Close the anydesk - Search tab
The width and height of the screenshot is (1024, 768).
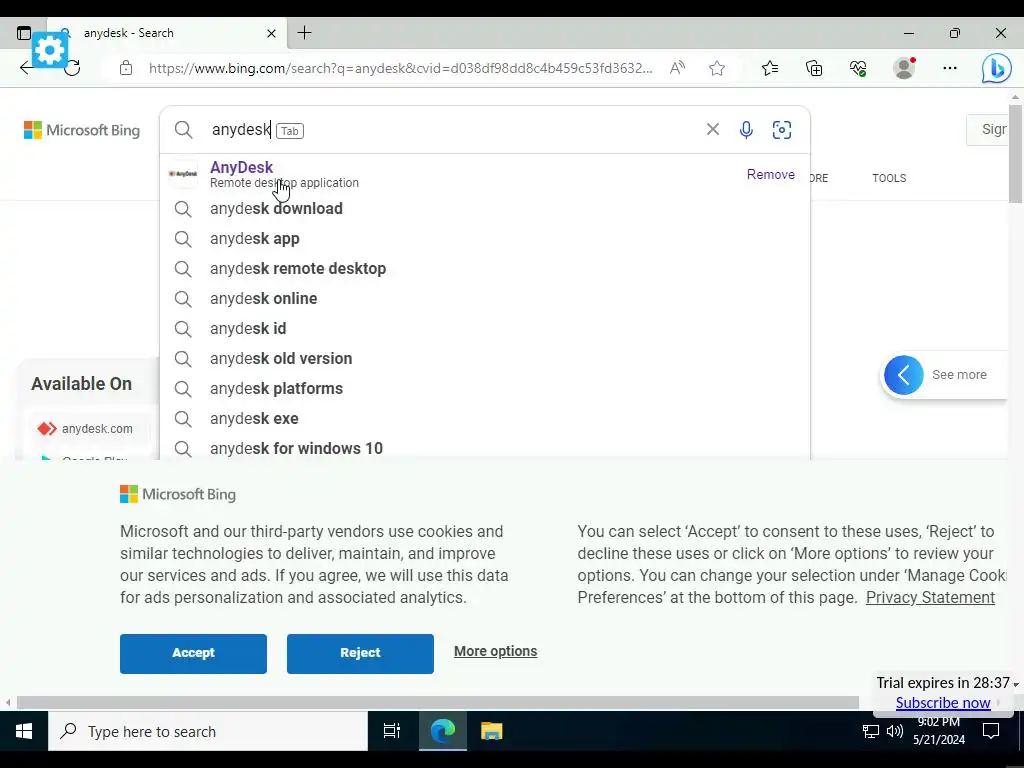(272, 33)
